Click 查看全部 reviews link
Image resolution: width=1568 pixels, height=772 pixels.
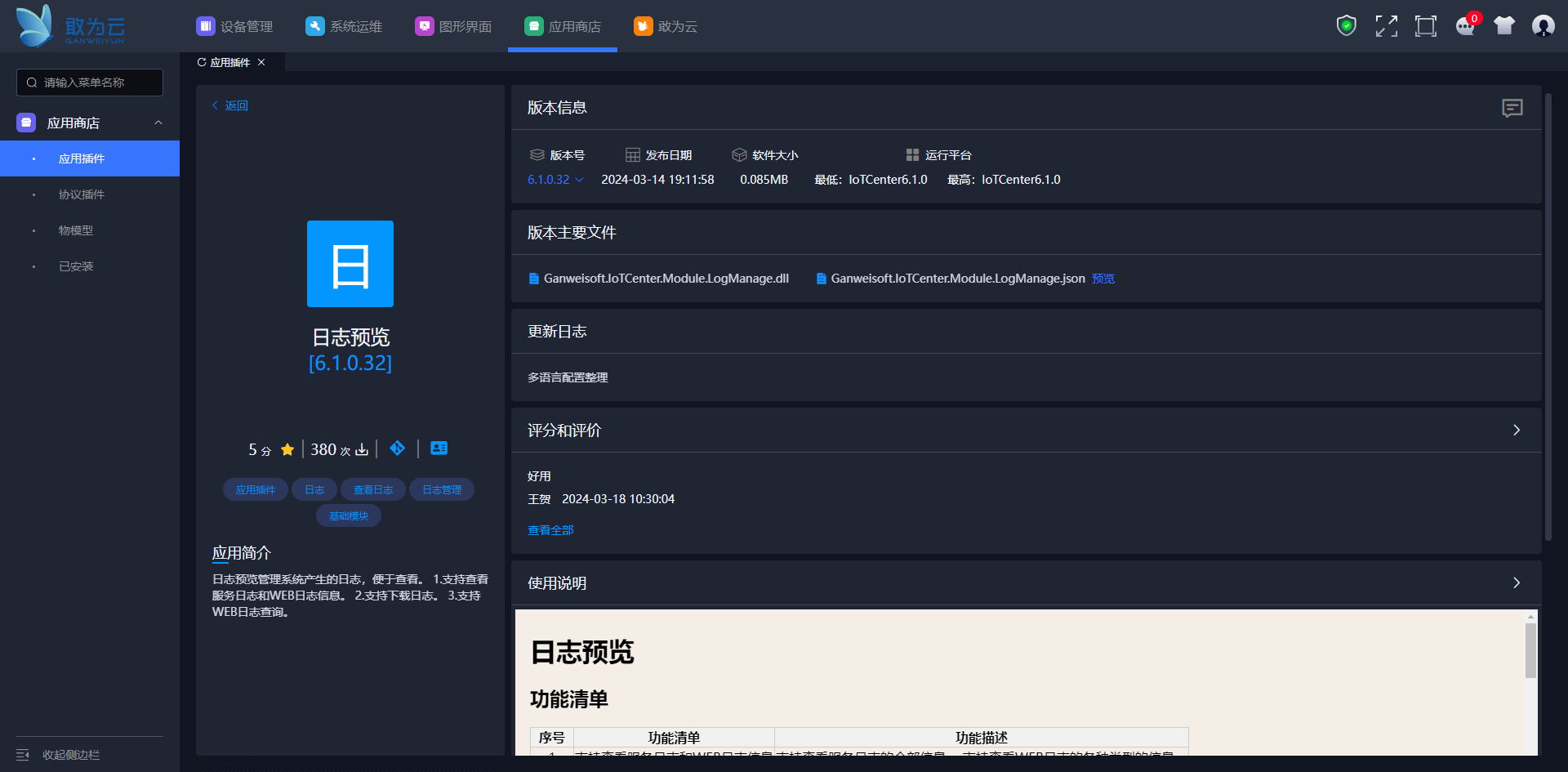tap(550, 530)
